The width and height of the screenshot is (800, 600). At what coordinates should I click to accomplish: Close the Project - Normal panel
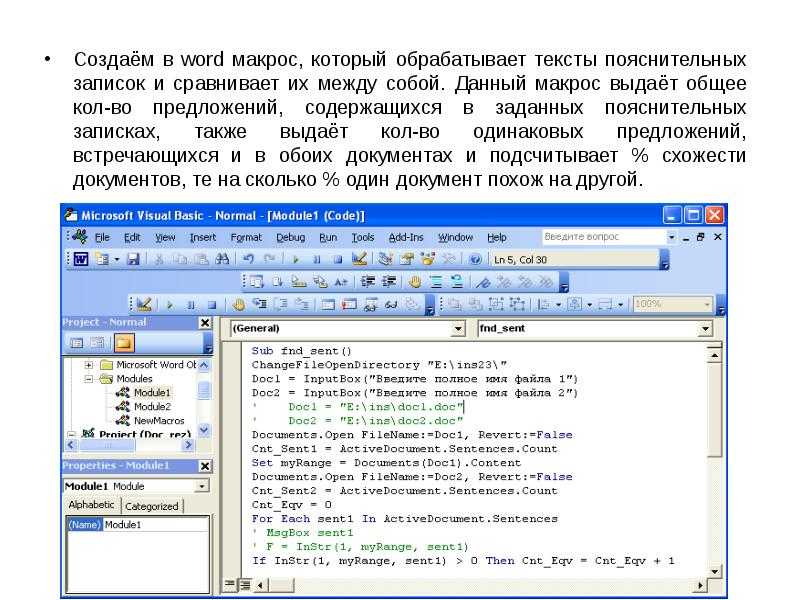(x=205, y=322)
